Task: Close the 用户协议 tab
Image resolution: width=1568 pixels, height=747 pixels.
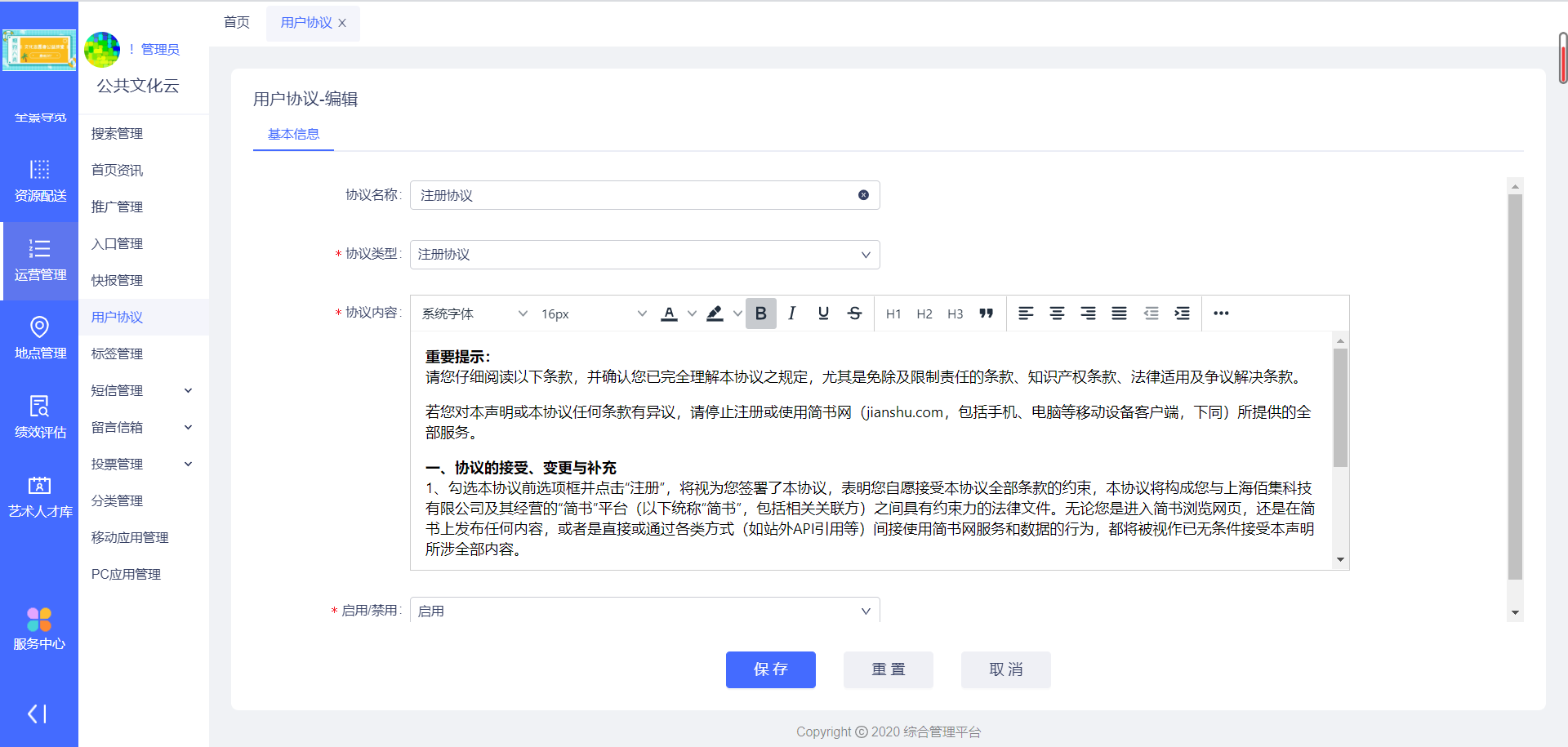Action: pyautogui.click(x=342, y=23)
